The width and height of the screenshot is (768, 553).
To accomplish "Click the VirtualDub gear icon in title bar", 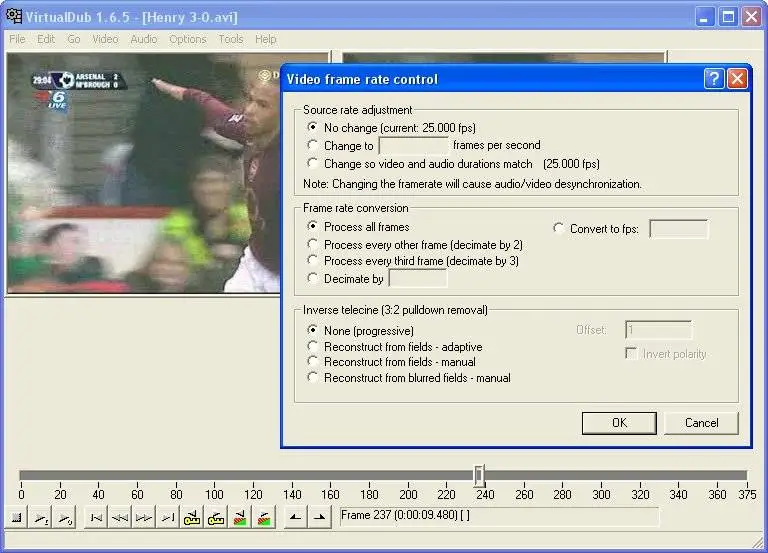I will pyautogui.click(x=14, y=16).
